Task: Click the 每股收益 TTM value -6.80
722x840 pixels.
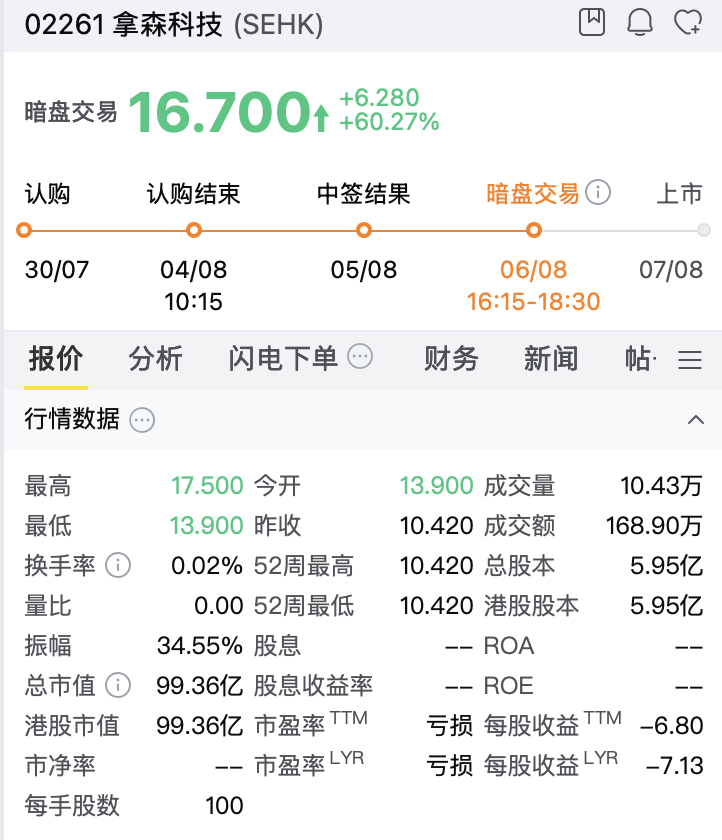Action: pos(672,726)
